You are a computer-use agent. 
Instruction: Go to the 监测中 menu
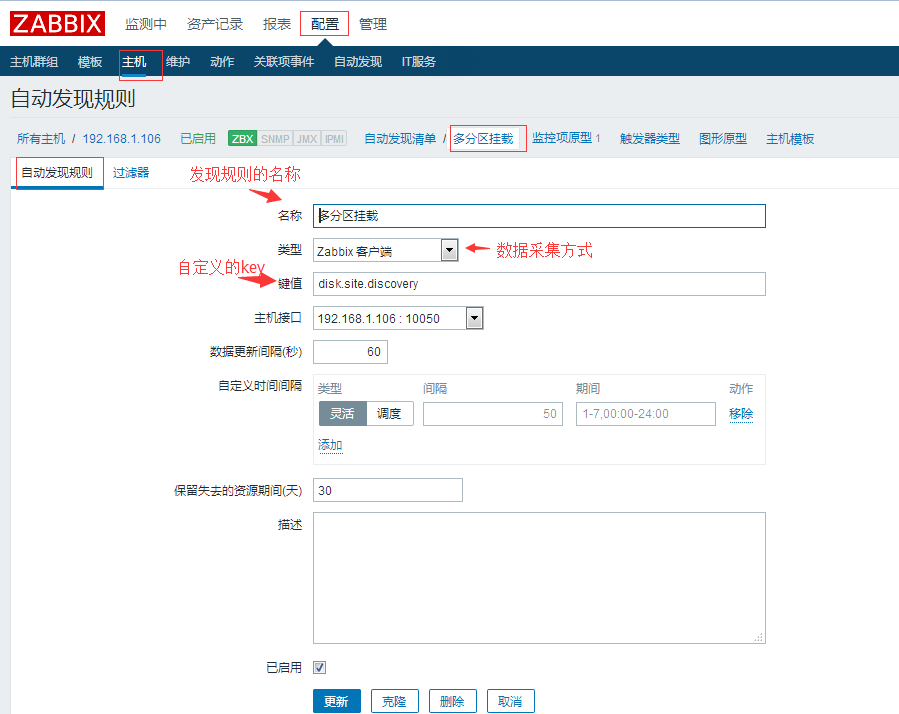(x=146, y=24)
